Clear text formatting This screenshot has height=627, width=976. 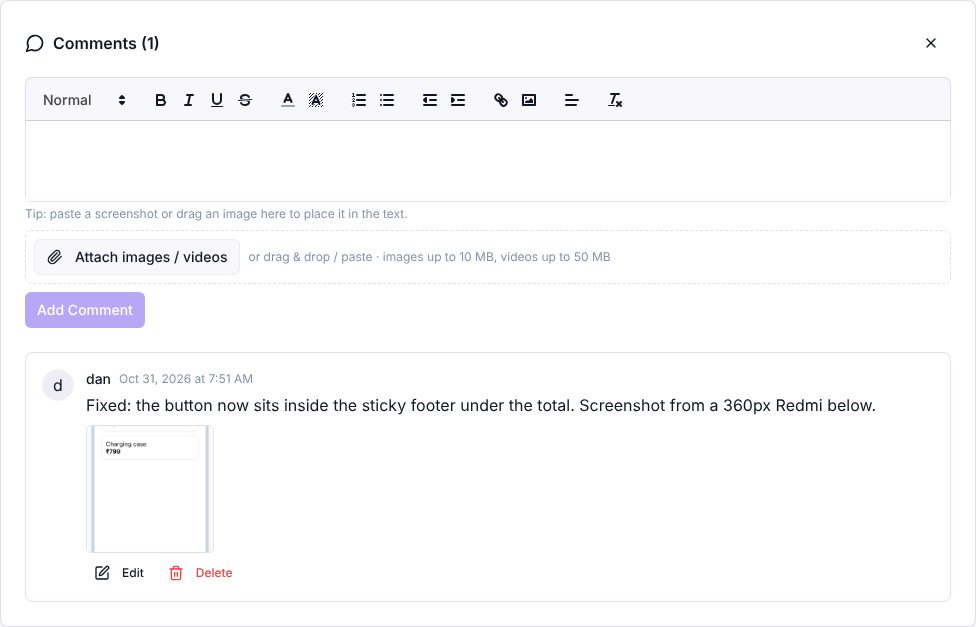click(x=615, y=100)
